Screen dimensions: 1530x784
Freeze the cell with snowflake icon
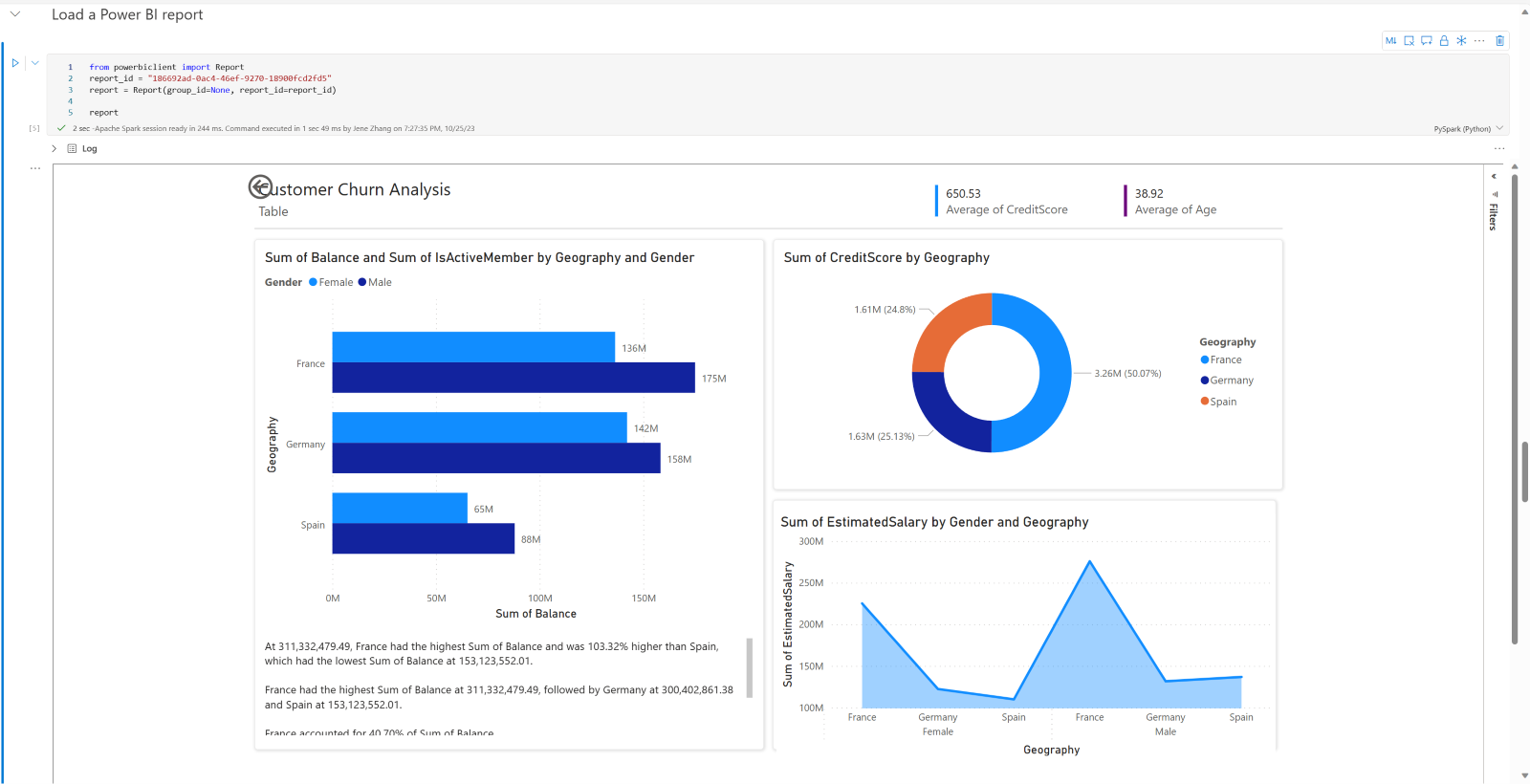coord(1461,41)
